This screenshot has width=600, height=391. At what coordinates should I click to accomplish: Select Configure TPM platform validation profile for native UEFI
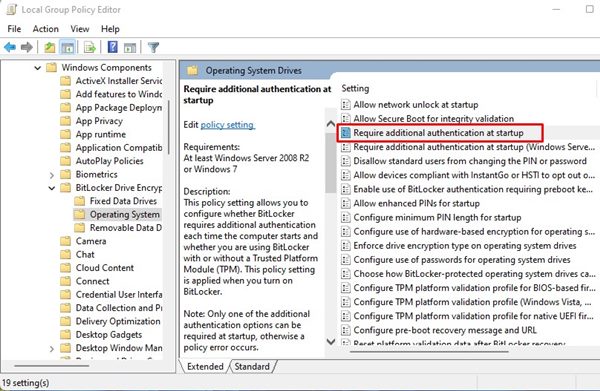(x=473, y=316)
